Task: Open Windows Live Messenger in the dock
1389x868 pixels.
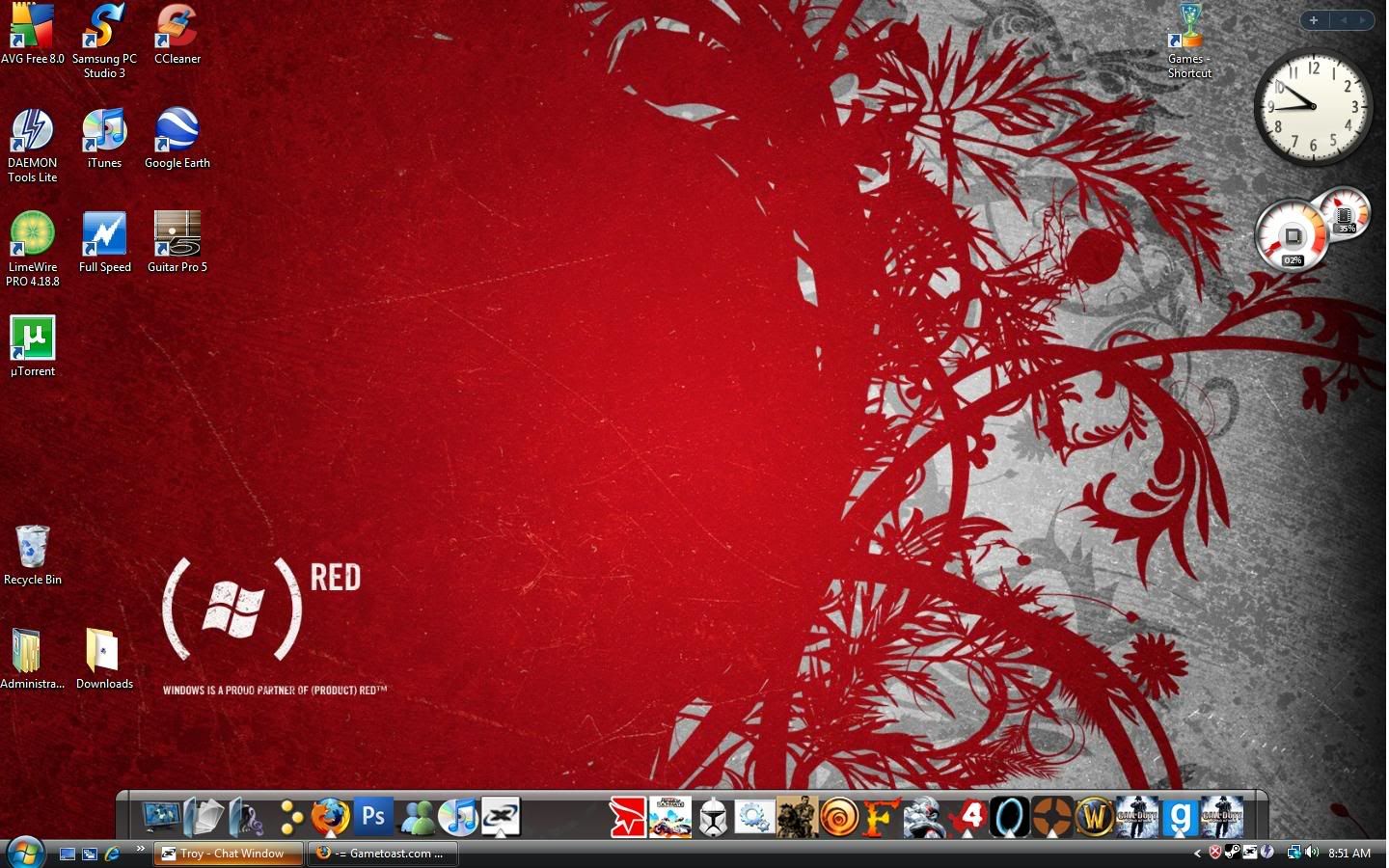Action: pos(417,817)
